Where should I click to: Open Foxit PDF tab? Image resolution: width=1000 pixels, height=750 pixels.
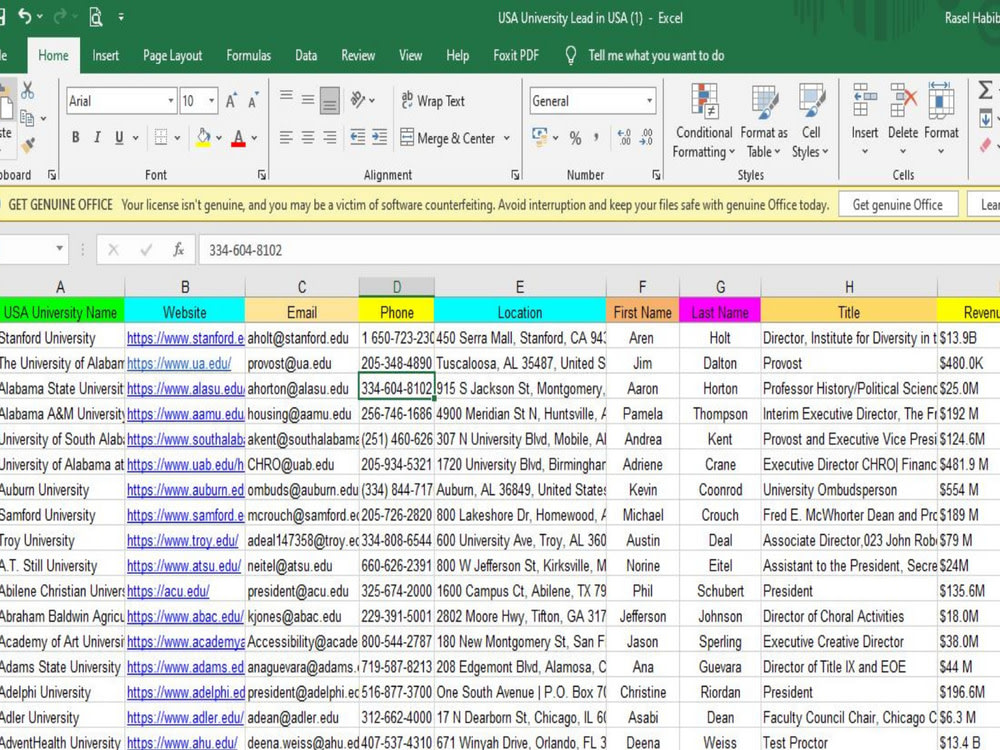coord(516,55)
